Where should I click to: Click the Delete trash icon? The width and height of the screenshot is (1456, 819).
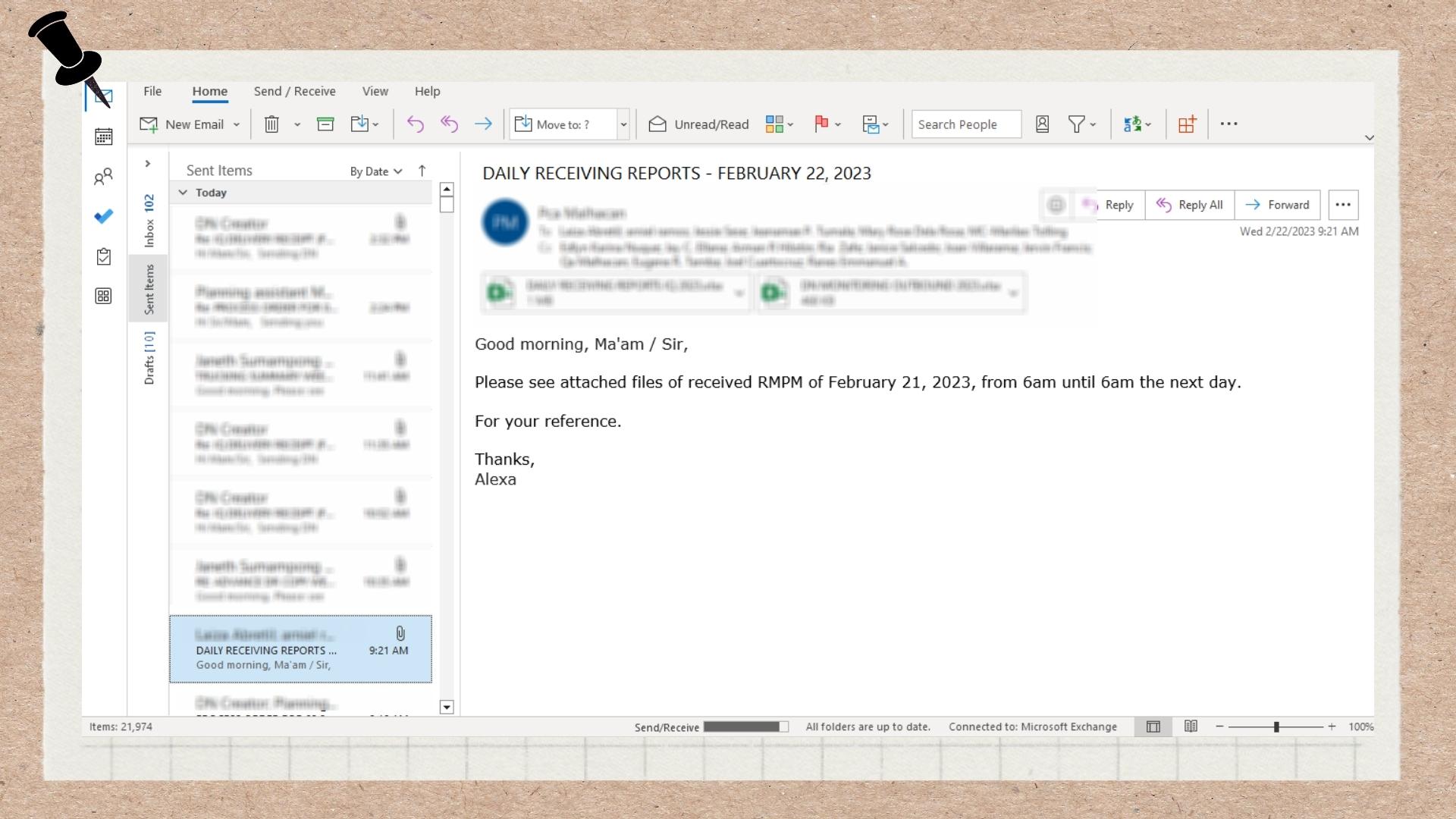pos(271,124)
